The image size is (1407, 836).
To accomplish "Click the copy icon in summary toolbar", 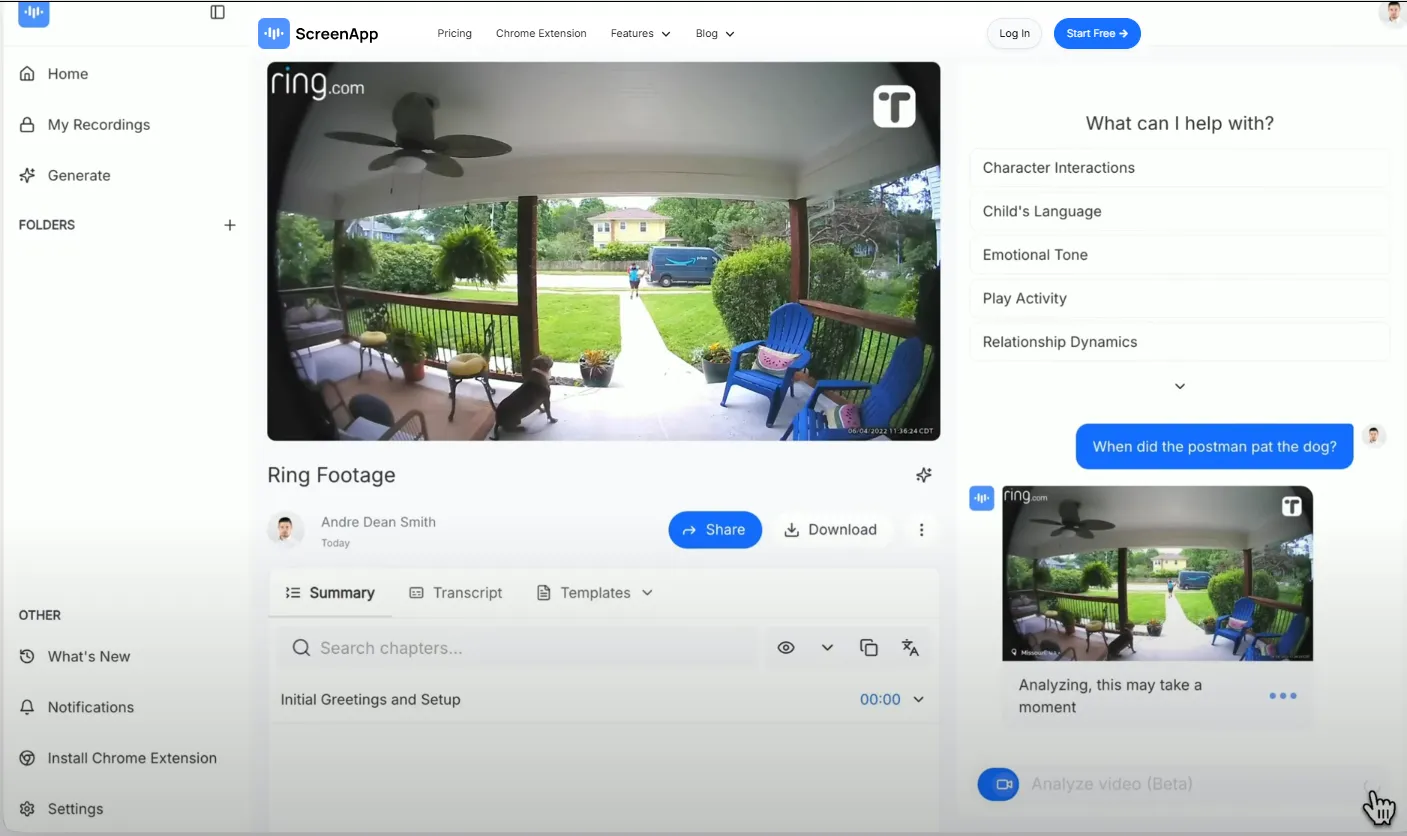I will pos(869,648).
